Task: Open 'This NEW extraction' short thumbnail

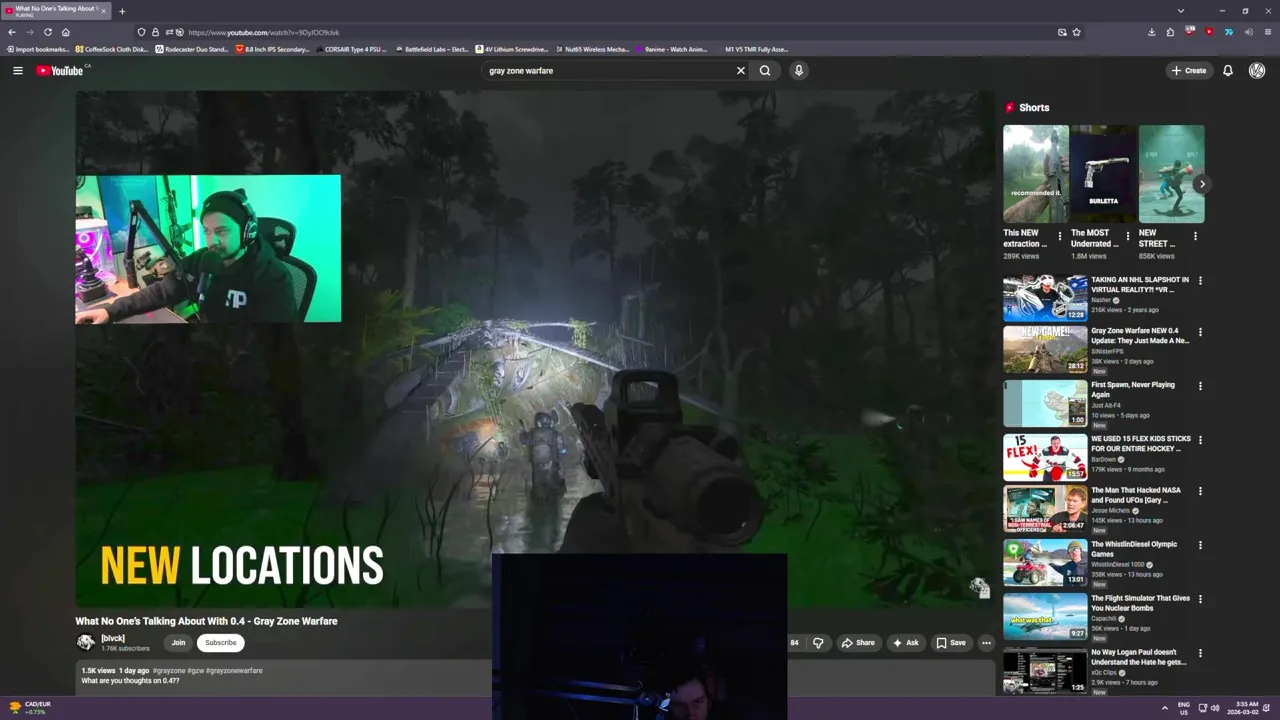Action: tap(1035, 174)
